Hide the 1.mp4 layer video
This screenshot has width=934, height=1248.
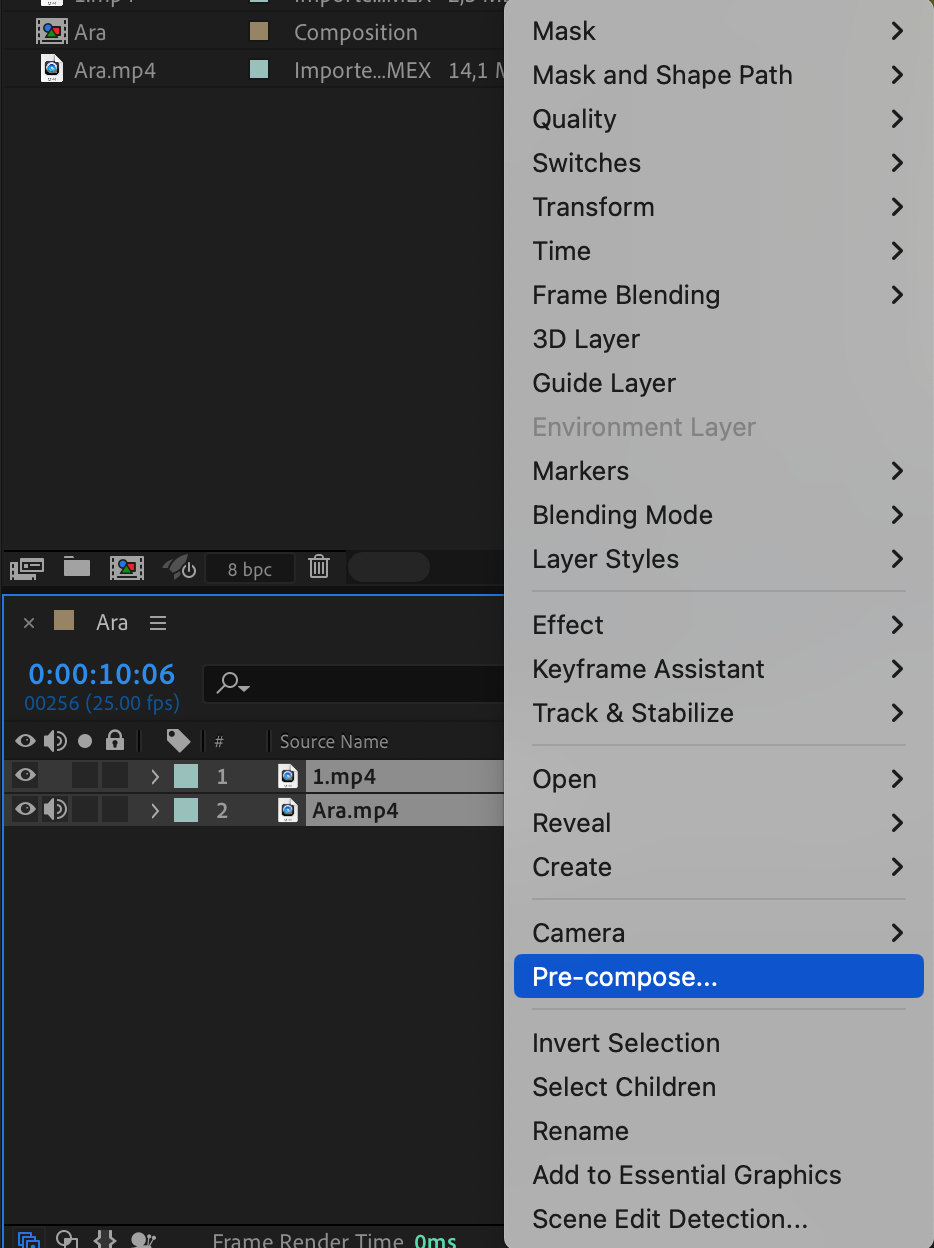(x=26, y=775)
